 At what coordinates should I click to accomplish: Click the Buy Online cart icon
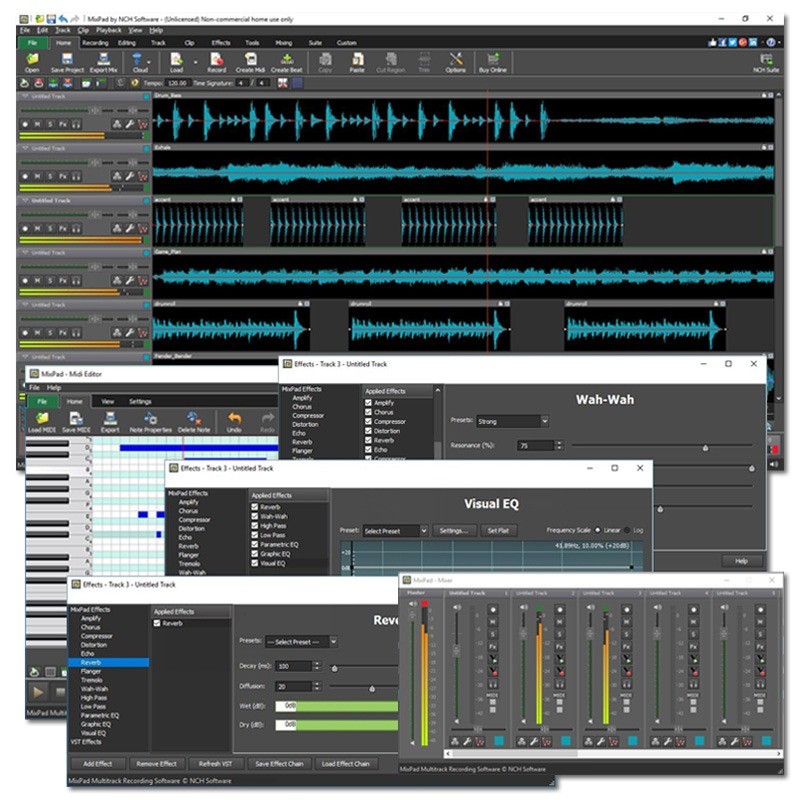click(x=492, y=63)
